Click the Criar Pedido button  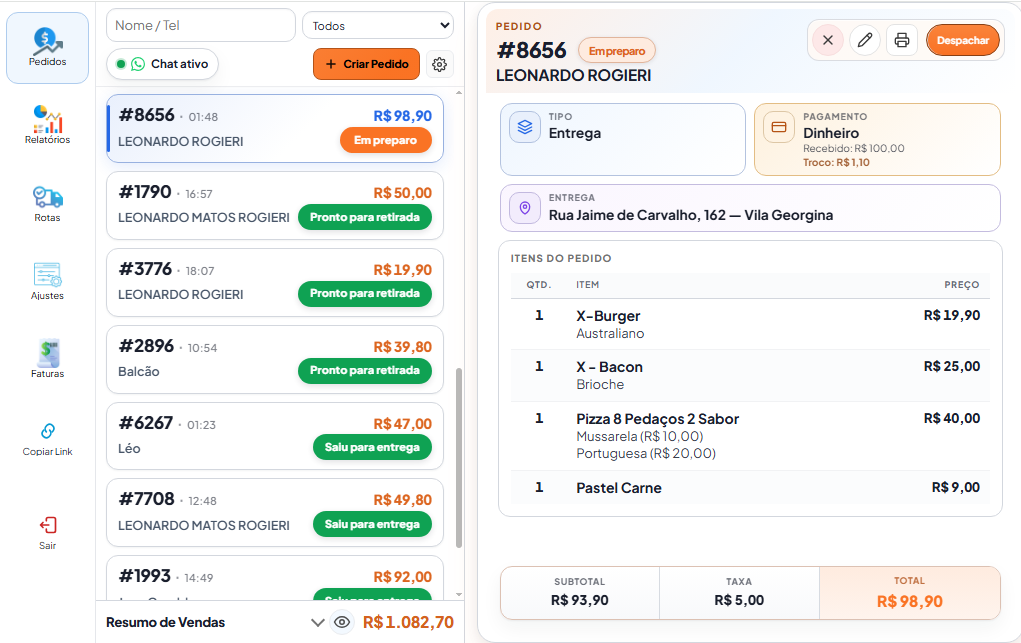(x=367, y=64)
